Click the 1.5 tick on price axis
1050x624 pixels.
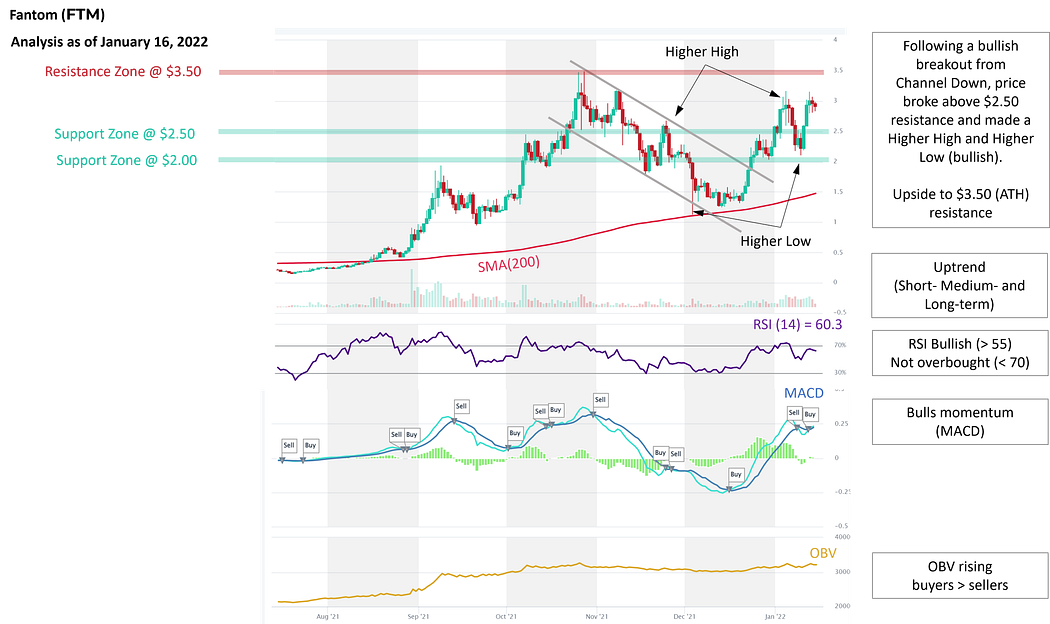(838, 191)
